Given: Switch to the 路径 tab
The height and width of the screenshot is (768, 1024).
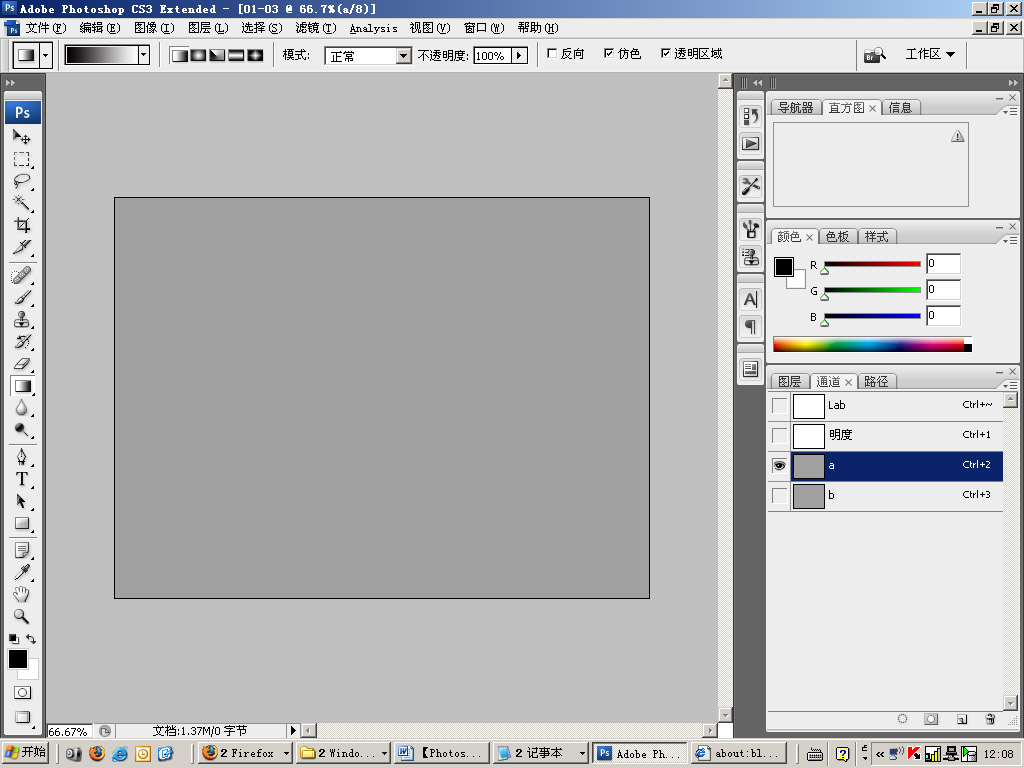Looking at the screenshot, I should pyautogui.click(x=876, y=381).
